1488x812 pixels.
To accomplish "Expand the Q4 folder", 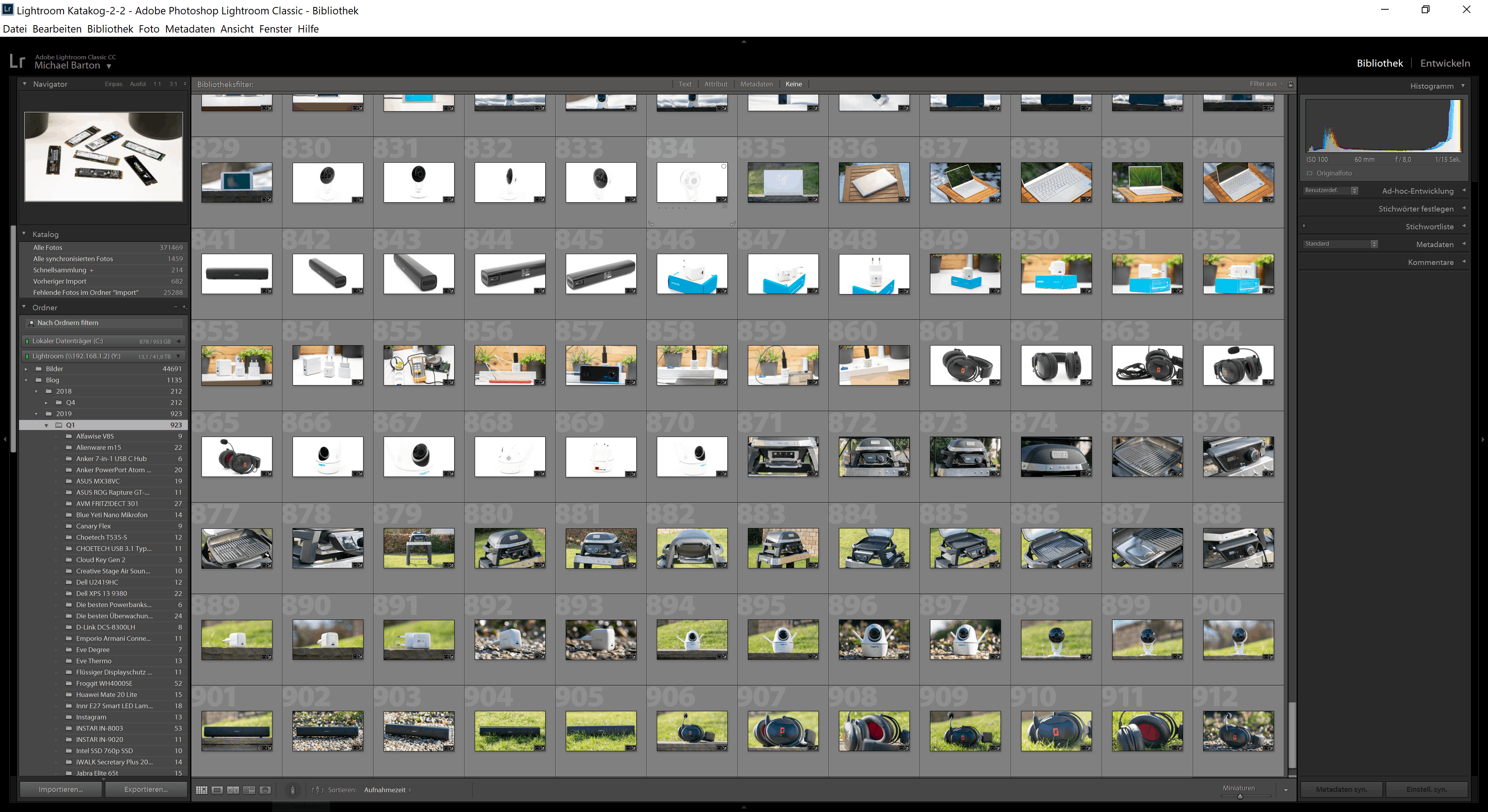I will (46, 403).
